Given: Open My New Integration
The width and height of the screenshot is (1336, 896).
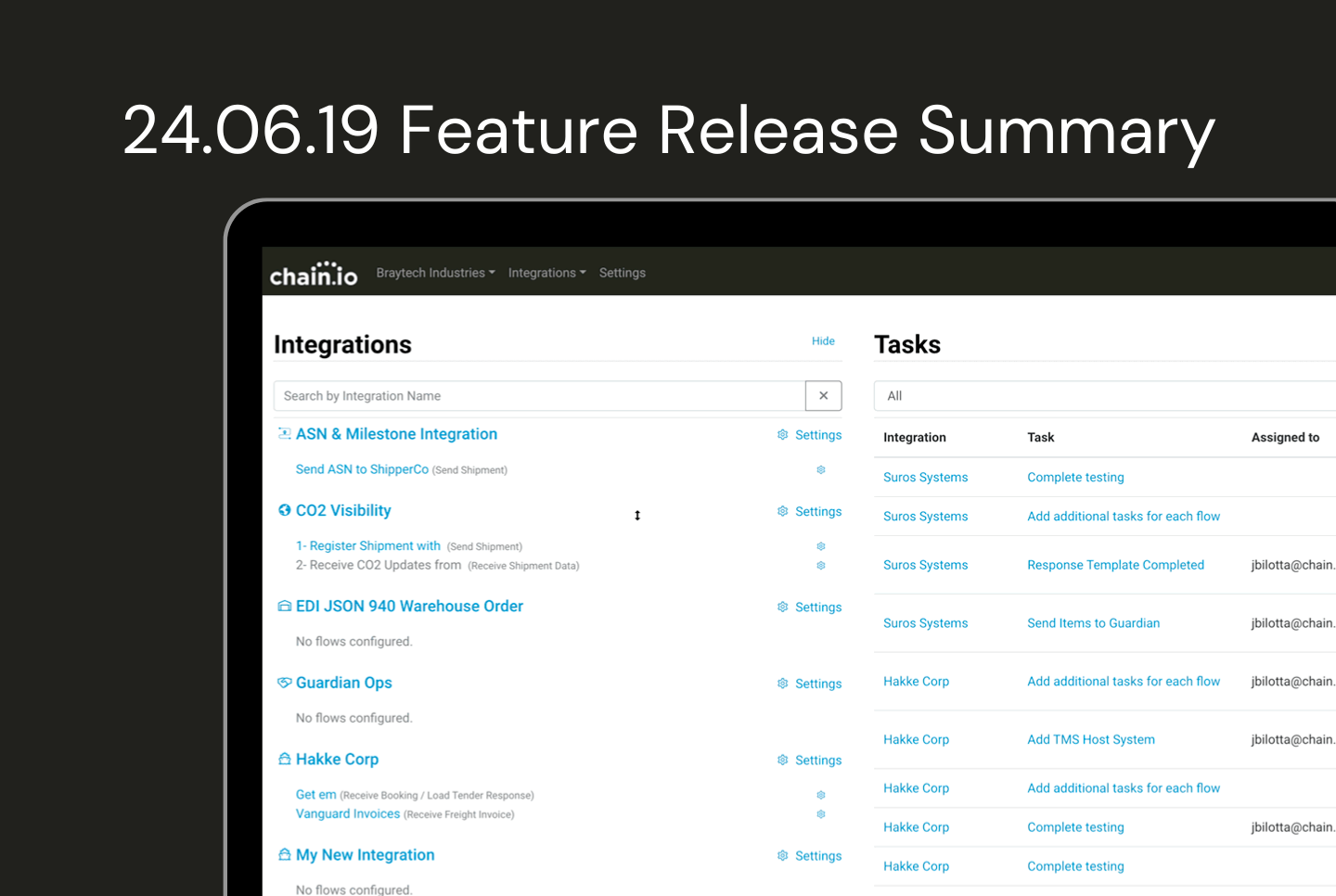Looking at the screenshot, I should [365, 855].
